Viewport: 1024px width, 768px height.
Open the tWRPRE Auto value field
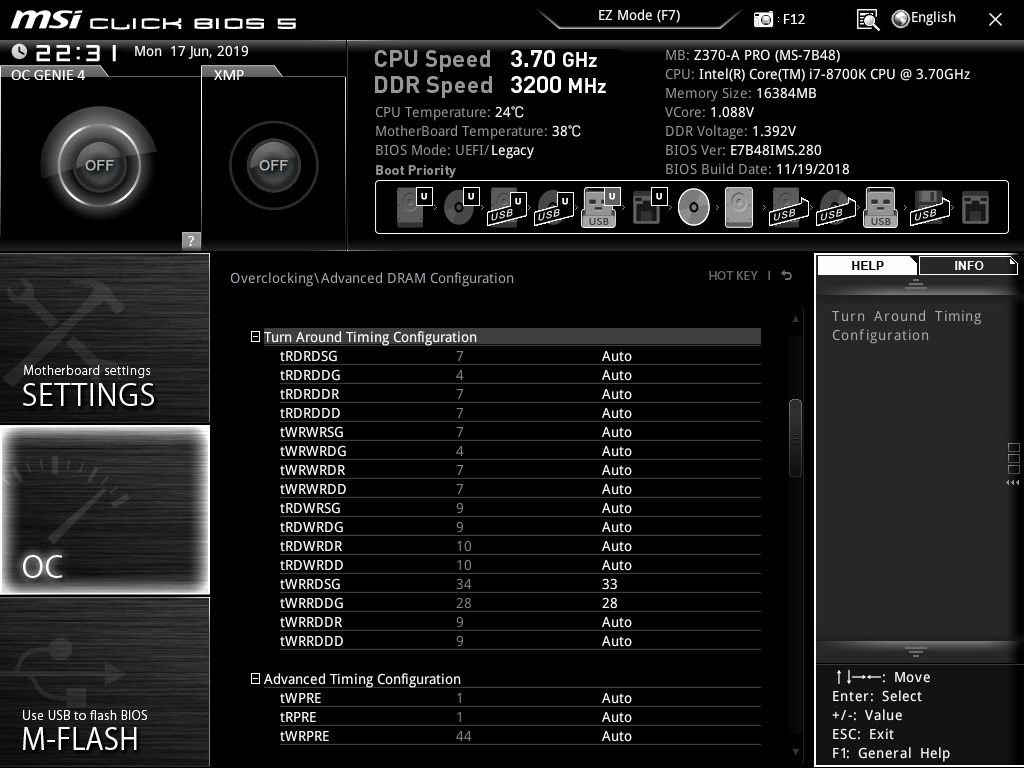616,736
